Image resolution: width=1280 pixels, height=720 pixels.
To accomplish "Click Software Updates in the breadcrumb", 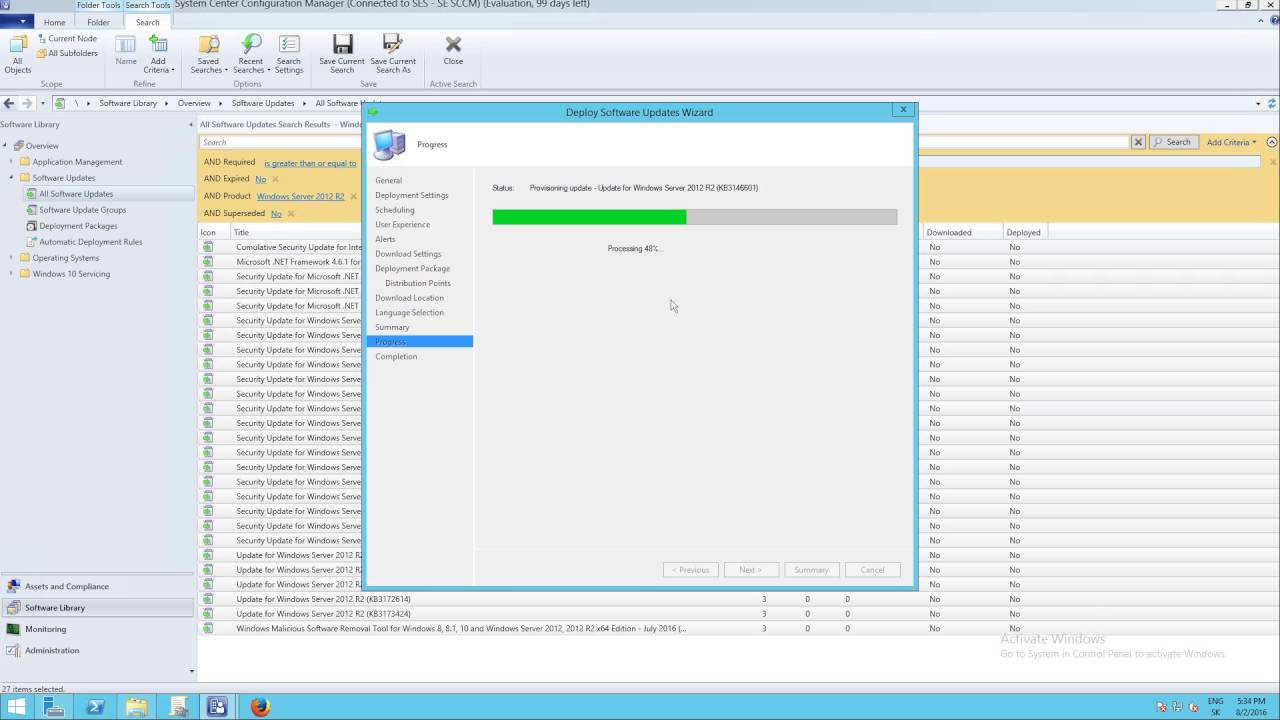I will 263,103.
